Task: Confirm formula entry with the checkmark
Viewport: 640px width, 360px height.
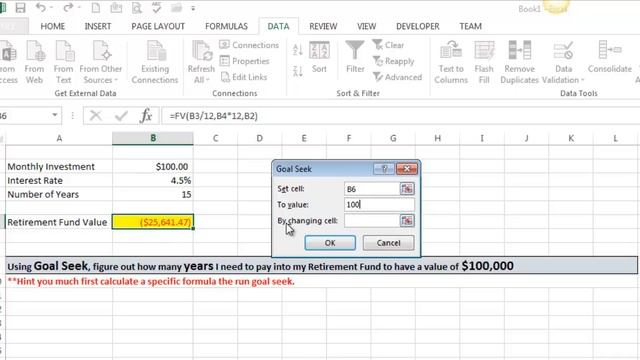Action: (x=121, y=116)
